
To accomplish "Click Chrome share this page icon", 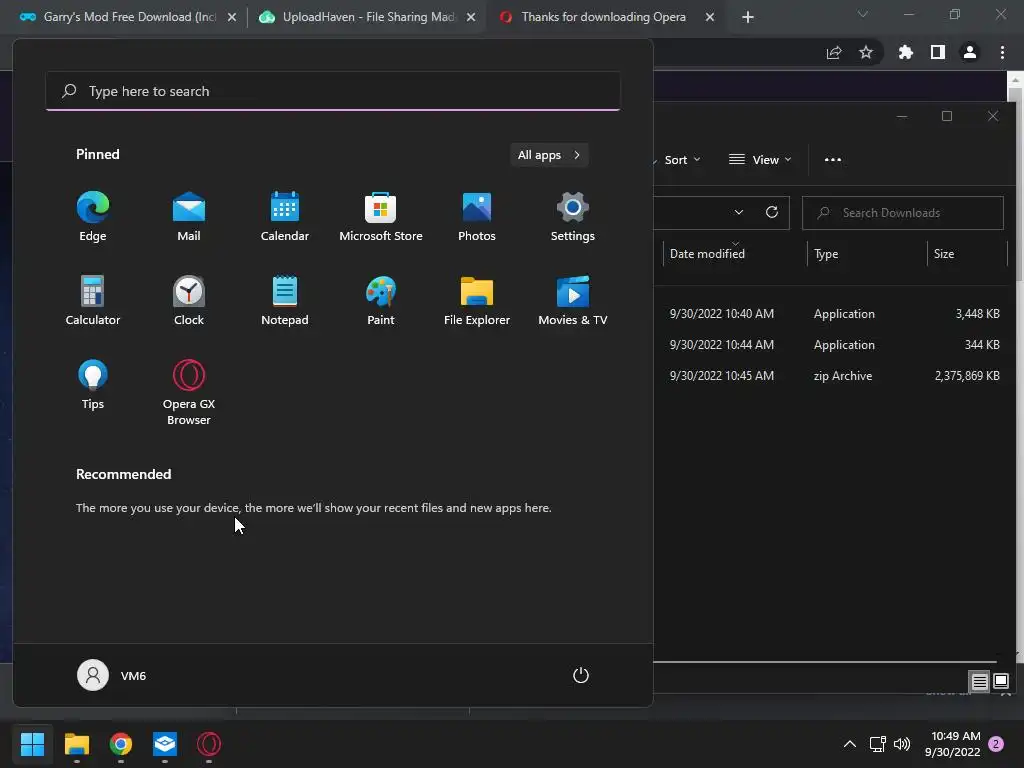I will [834, 52].
